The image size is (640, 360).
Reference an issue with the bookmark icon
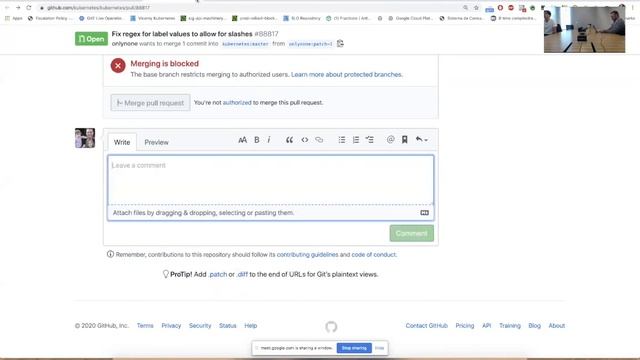[x=404, y=140]
